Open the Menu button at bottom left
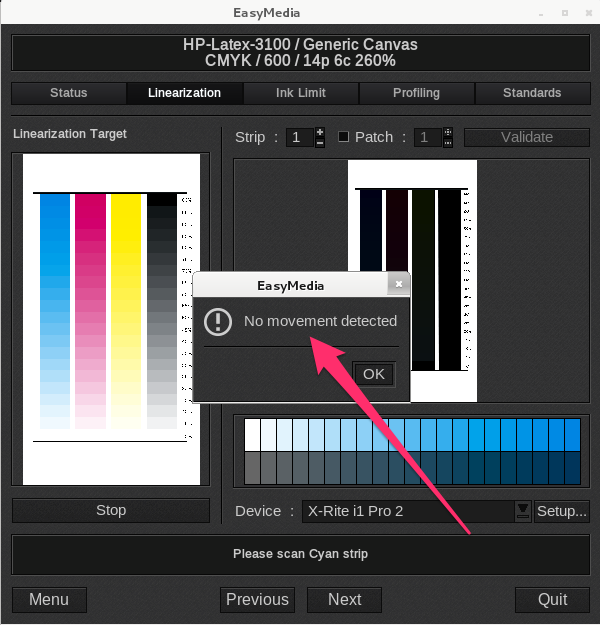The height and width of the screenshot is (625, 600). tap(49, 599)
